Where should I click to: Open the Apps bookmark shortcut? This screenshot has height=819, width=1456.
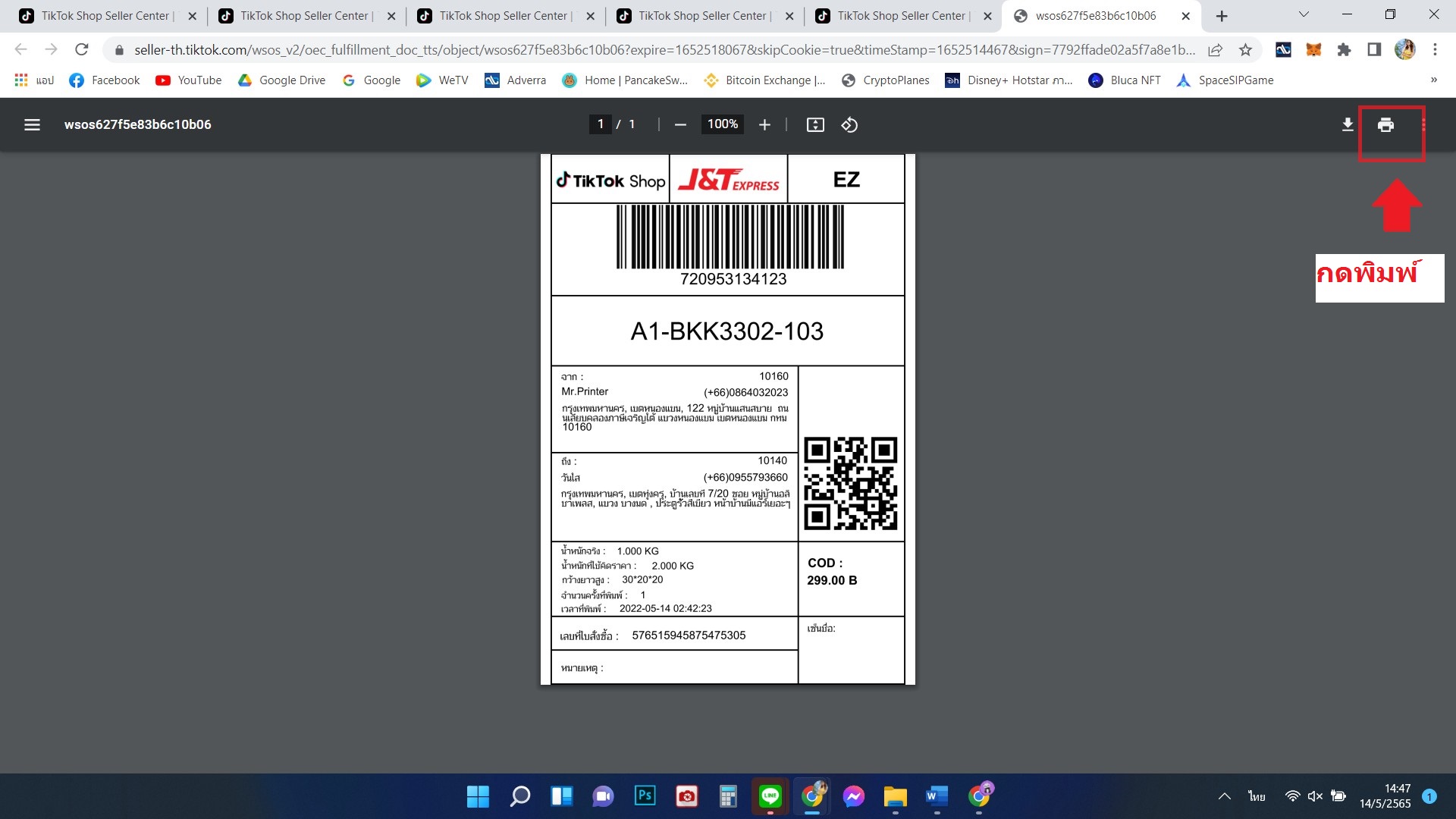click(34, 80)
